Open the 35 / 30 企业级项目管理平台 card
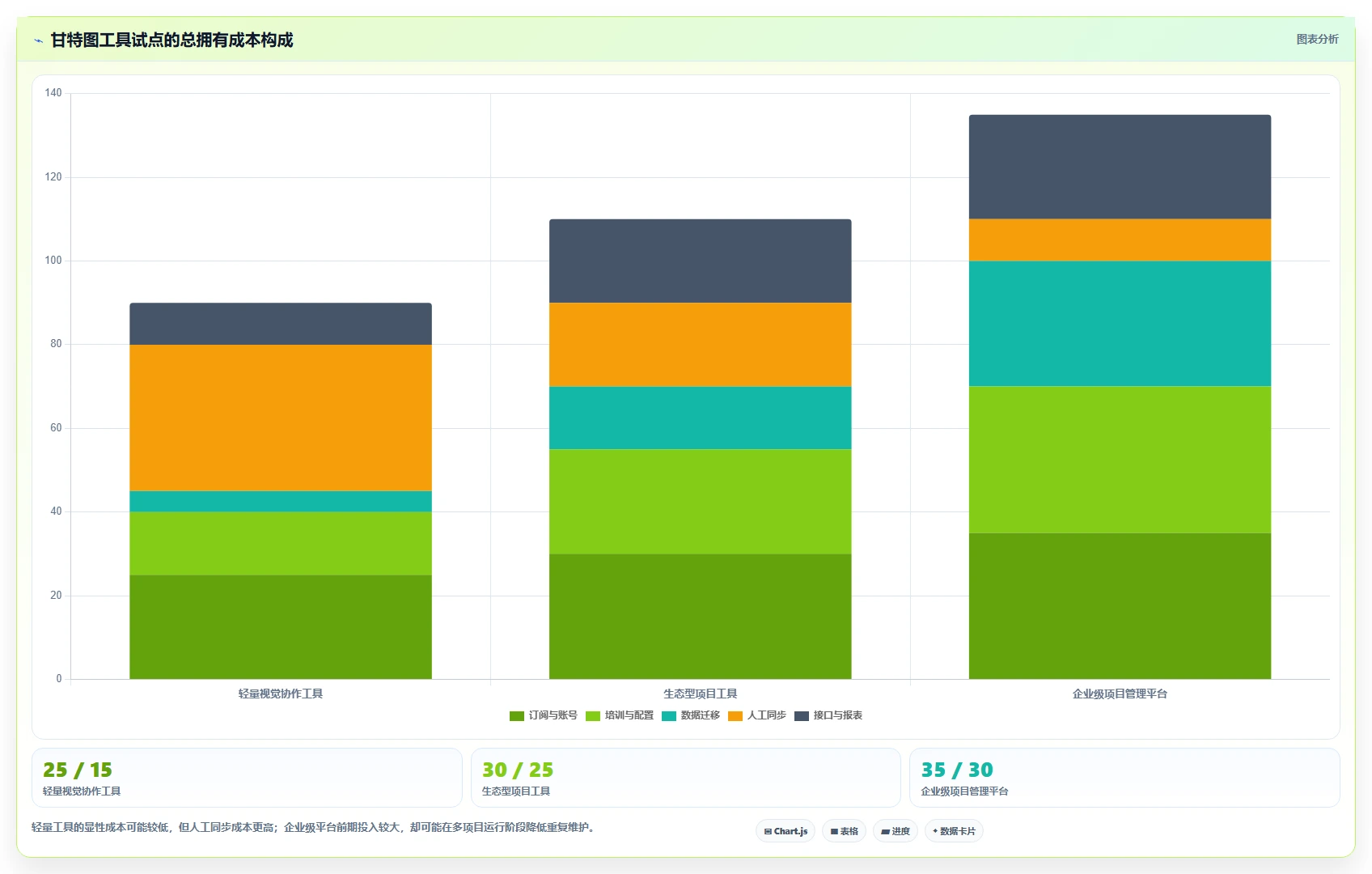The height and width of the screenshot is (874, 1372). point(1124,778)
